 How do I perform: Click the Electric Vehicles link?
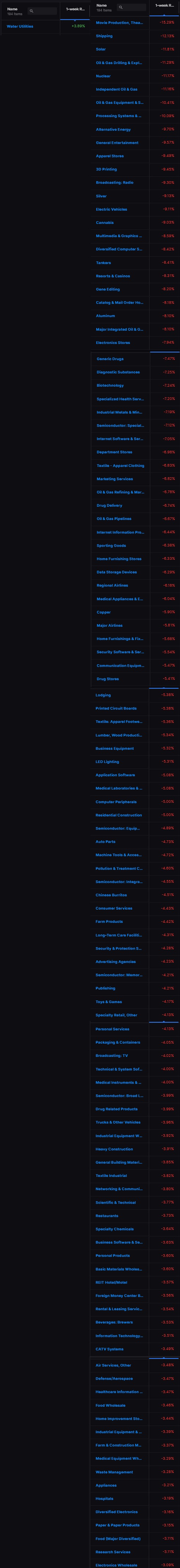[x=111, y=210]
